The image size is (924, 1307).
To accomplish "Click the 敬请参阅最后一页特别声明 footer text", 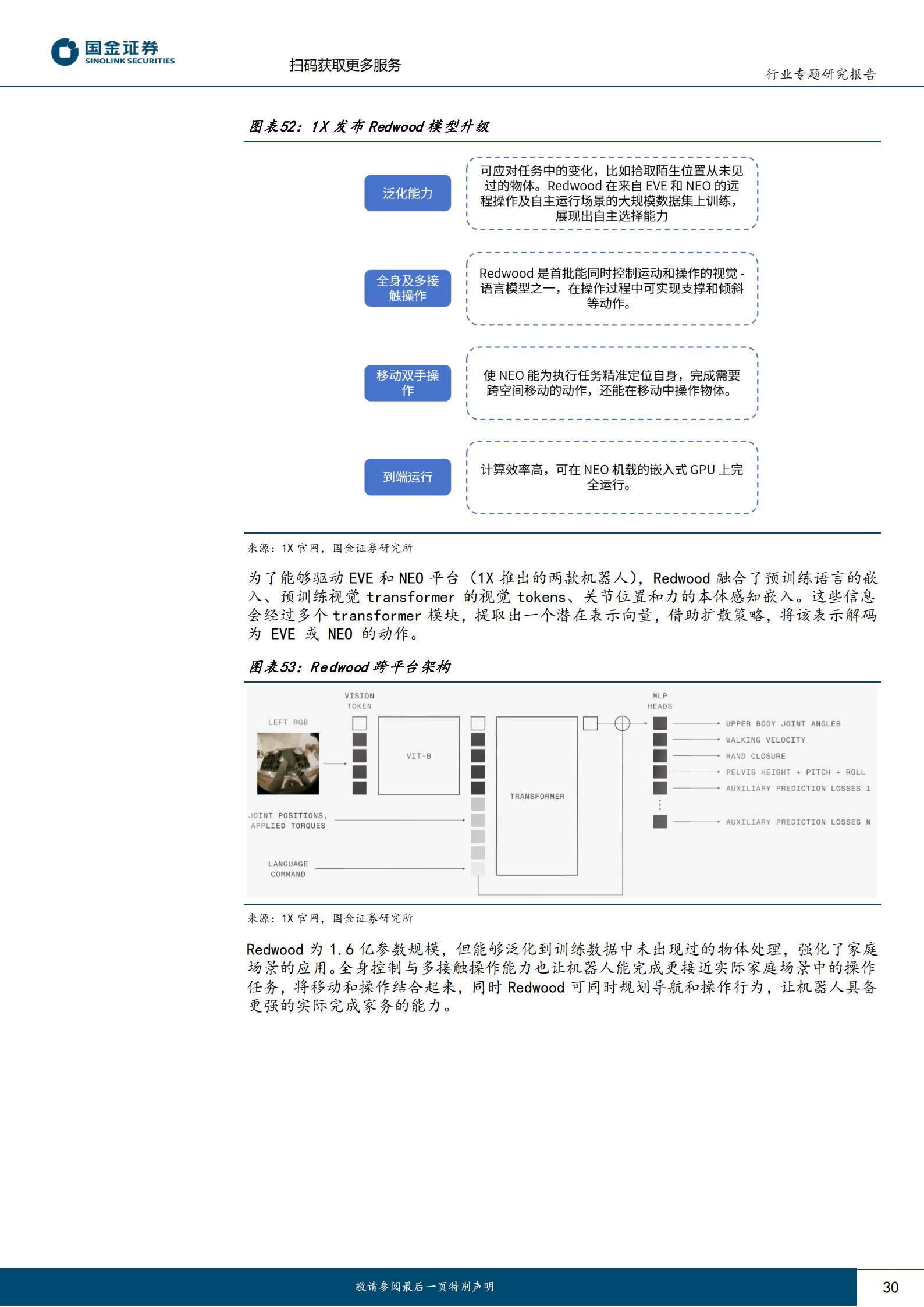I will (x=425, y=1287).
